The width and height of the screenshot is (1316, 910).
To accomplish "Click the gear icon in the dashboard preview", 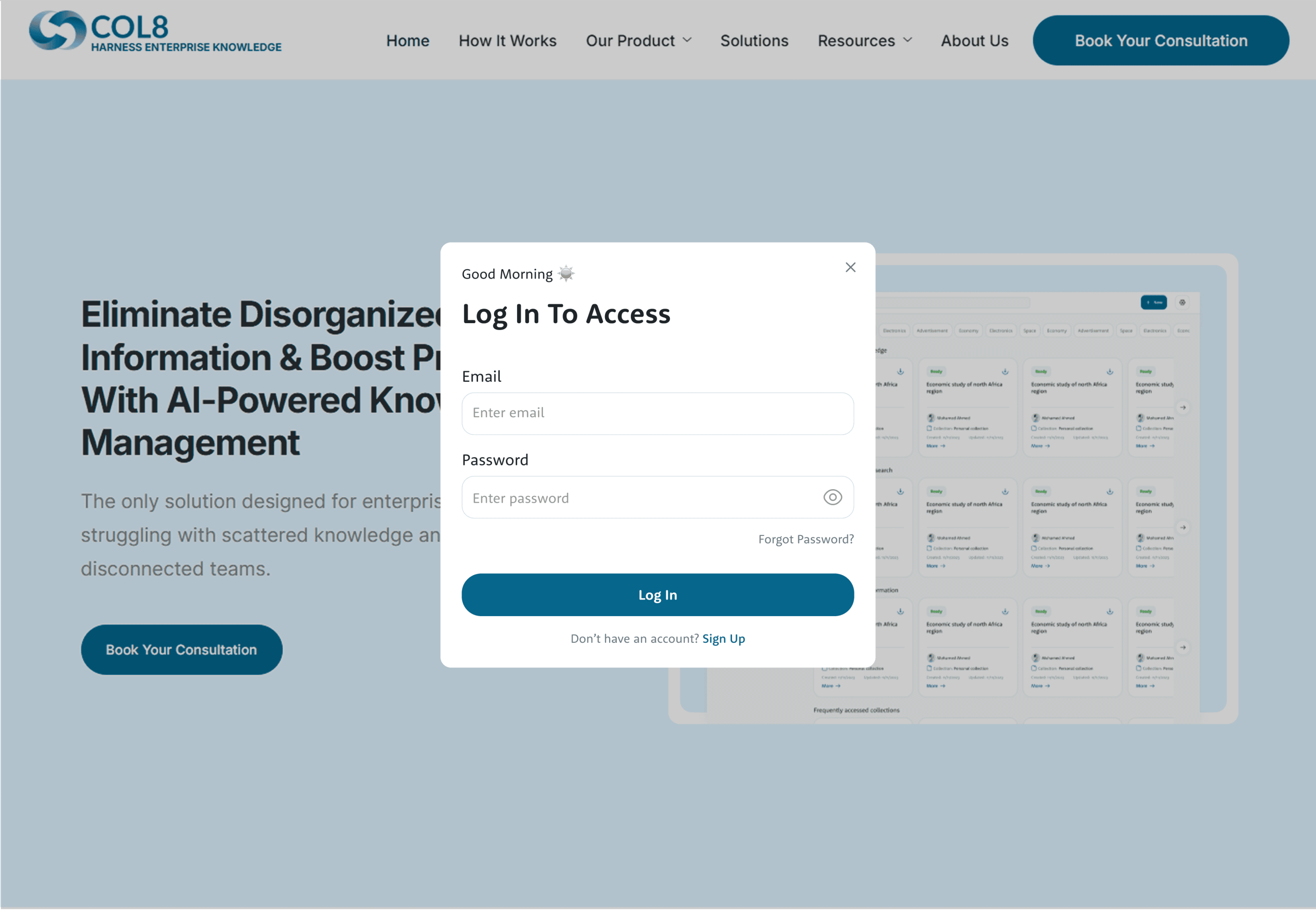I will (x=1182, y=303).
